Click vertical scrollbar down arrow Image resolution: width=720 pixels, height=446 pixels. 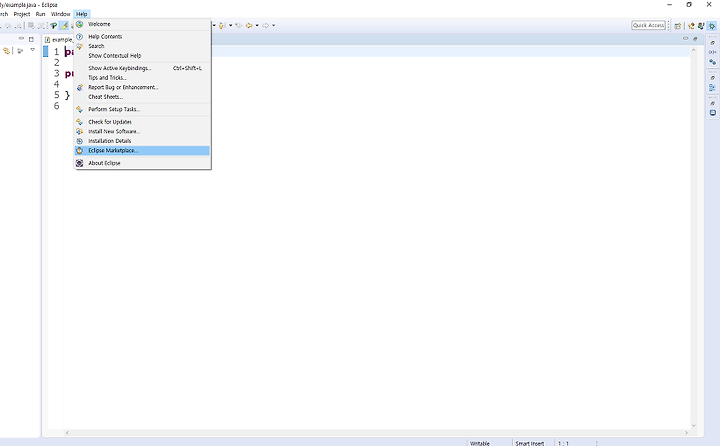click(x=693, y=426)
